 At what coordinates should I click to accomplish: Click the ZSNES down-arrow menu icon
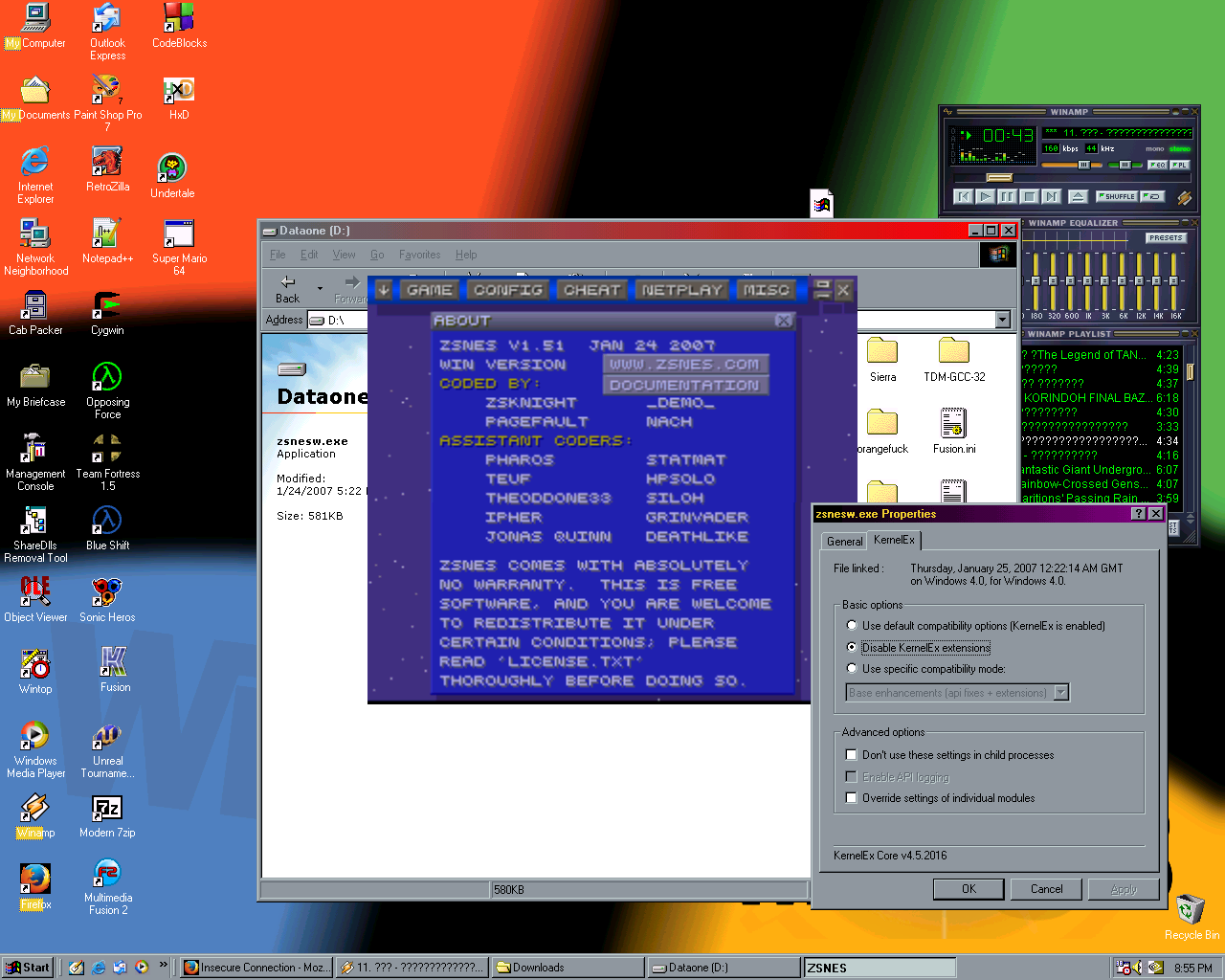click(x=384, y=290)
